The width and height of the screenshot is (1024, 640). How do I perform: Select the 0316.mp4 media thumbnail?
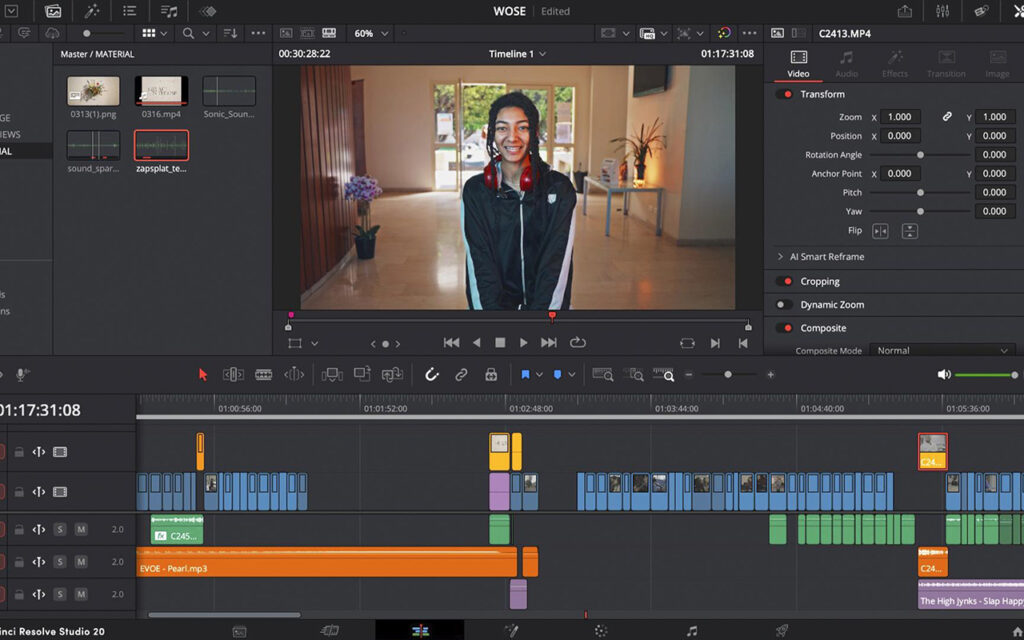(161, 91)
